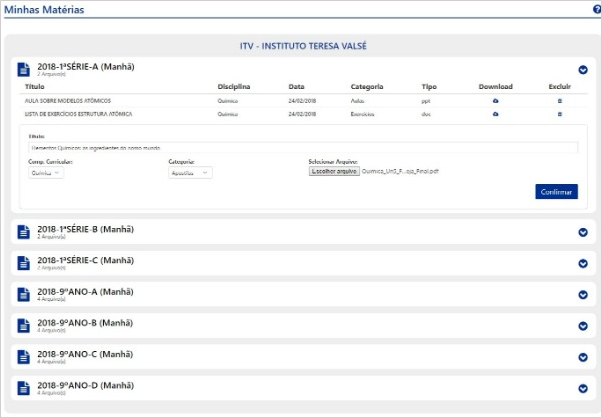Expand the 2018-9ºANO-C section chevron
The width and height of the screenshot is (602, 418).
tap(583, 357)
